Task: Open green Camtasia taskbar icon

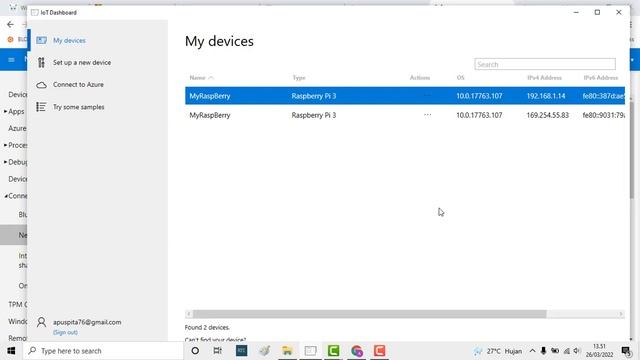Action: pyautogui.click(x=333, y=351)
